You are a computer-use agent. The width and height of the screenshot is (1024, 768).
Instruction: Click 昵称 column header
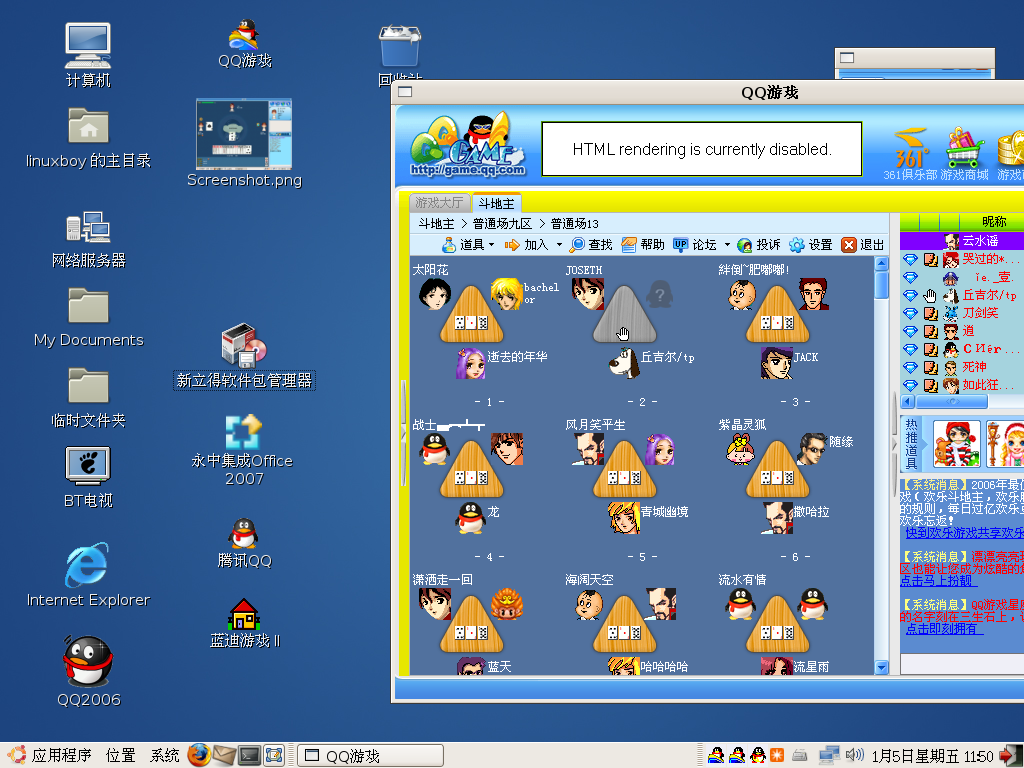pyautogui.click(x=993, y=222)
